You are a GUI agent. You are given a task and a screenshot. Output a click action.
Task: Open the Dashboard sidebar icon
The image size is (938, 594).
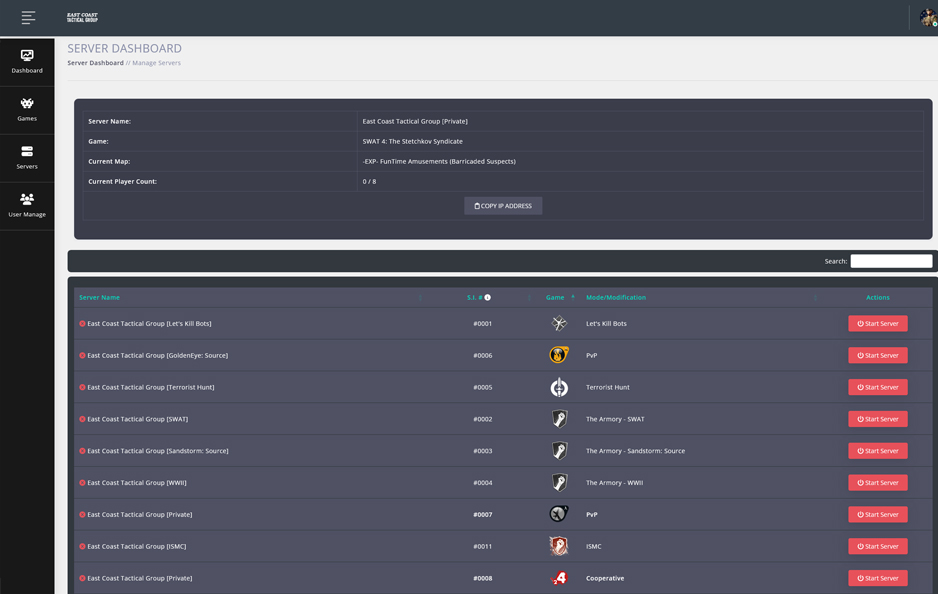tap(27, 56)
